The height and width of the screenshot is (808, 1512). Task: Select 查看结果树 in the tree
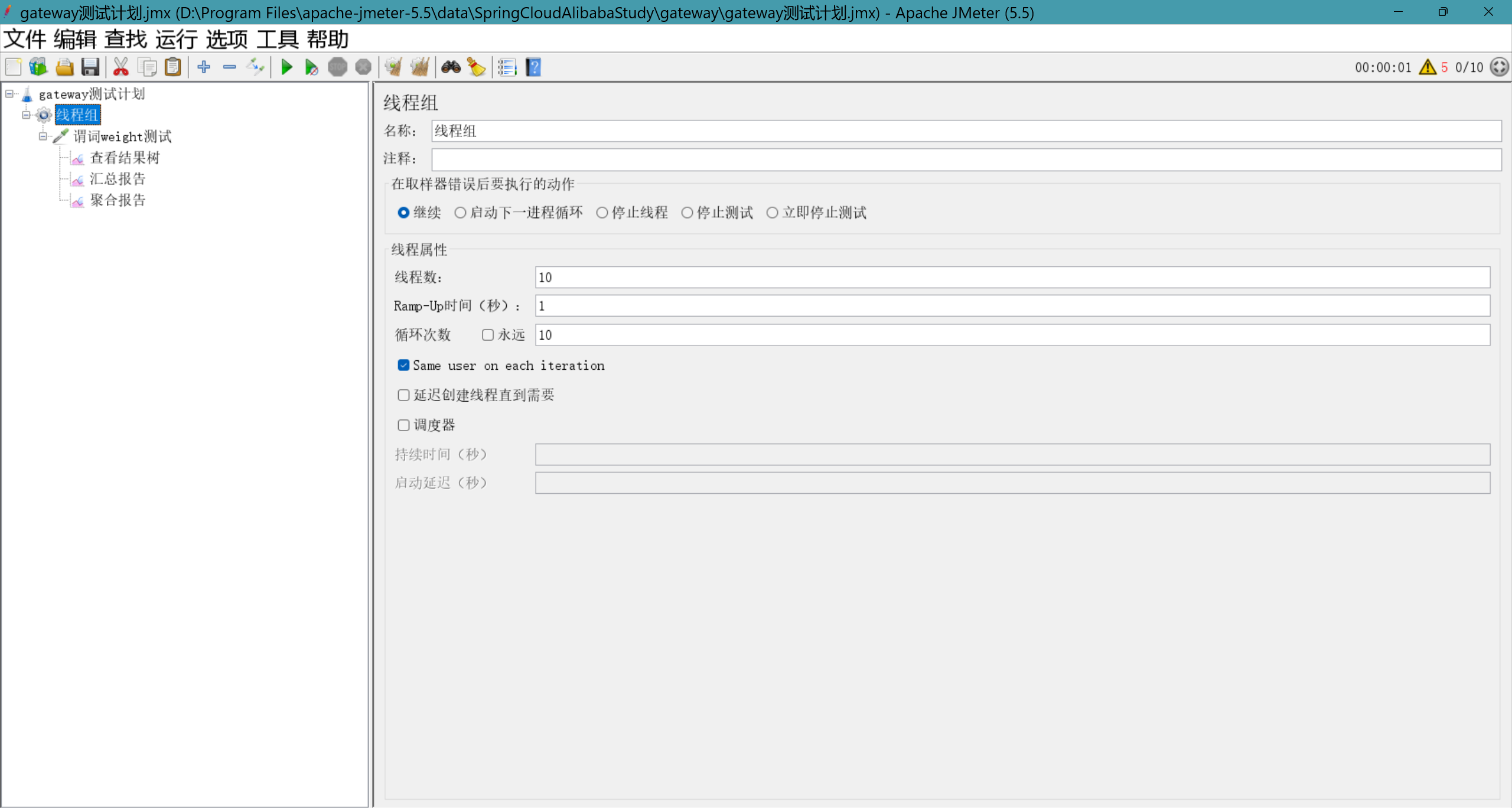click(x=125, y=158)
